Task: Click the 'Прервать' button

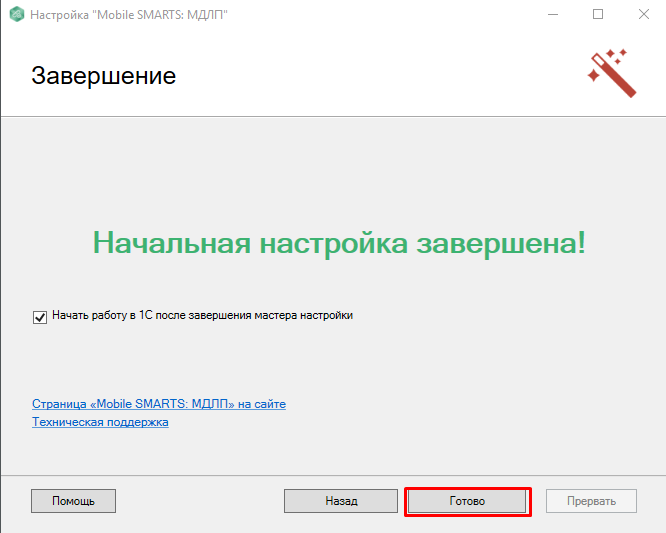Action: 591,501
